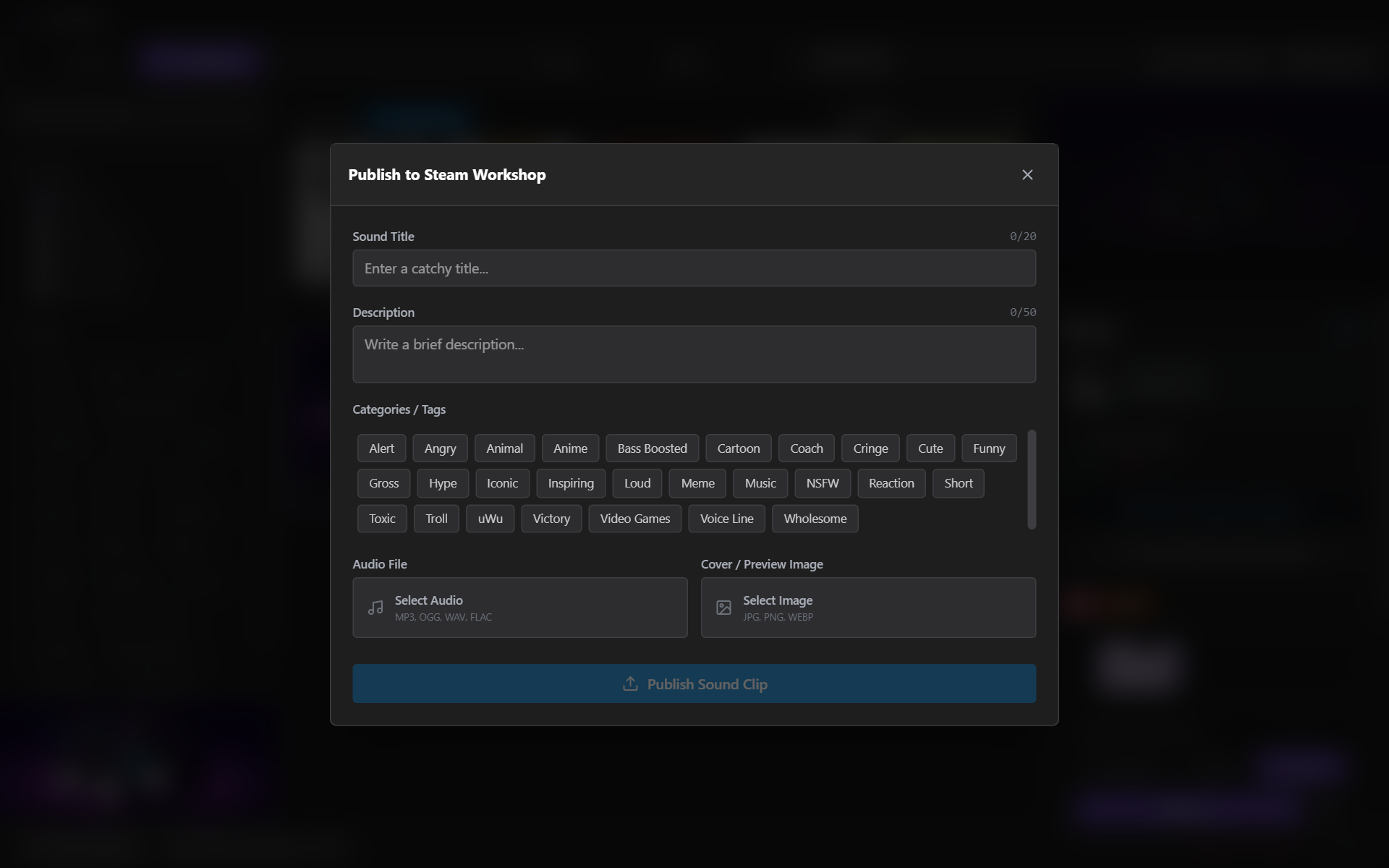Pick the Cringe tag
This screenshot has height=868, width=1389.
(x=870, y=448)
